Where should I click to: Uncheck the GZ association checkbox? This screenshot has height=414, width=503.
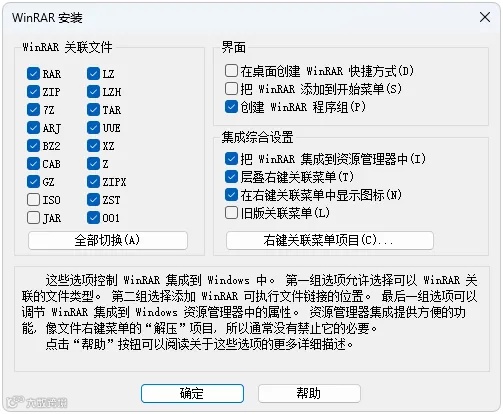click(x=33, y=182)
